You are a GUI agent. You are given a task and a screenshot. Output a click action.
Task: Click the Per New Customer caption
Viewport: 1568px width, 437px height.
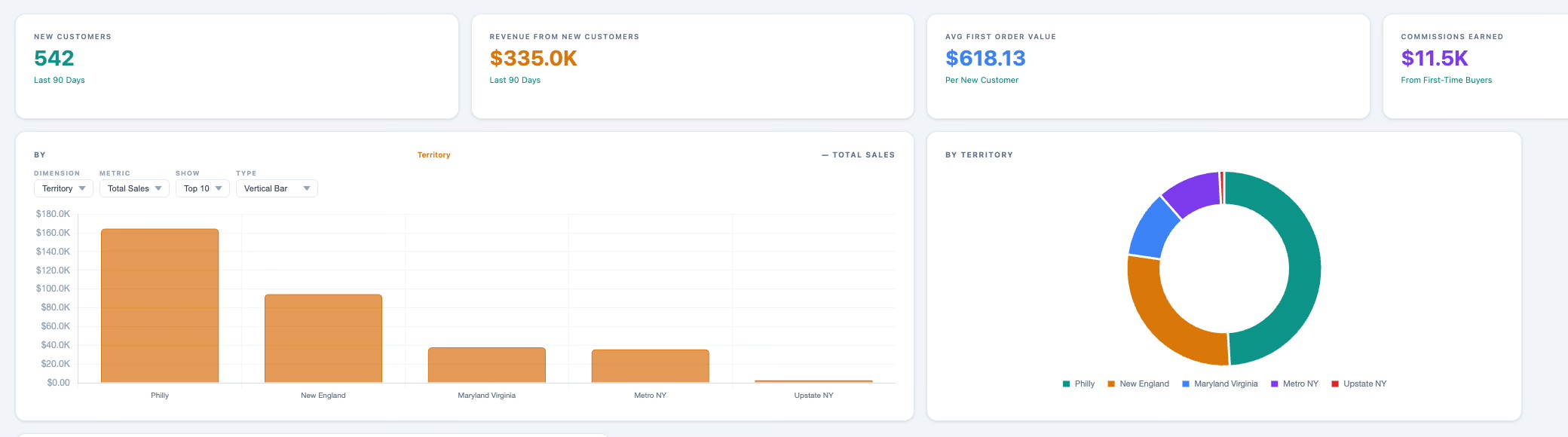click(x=982, y=80)
